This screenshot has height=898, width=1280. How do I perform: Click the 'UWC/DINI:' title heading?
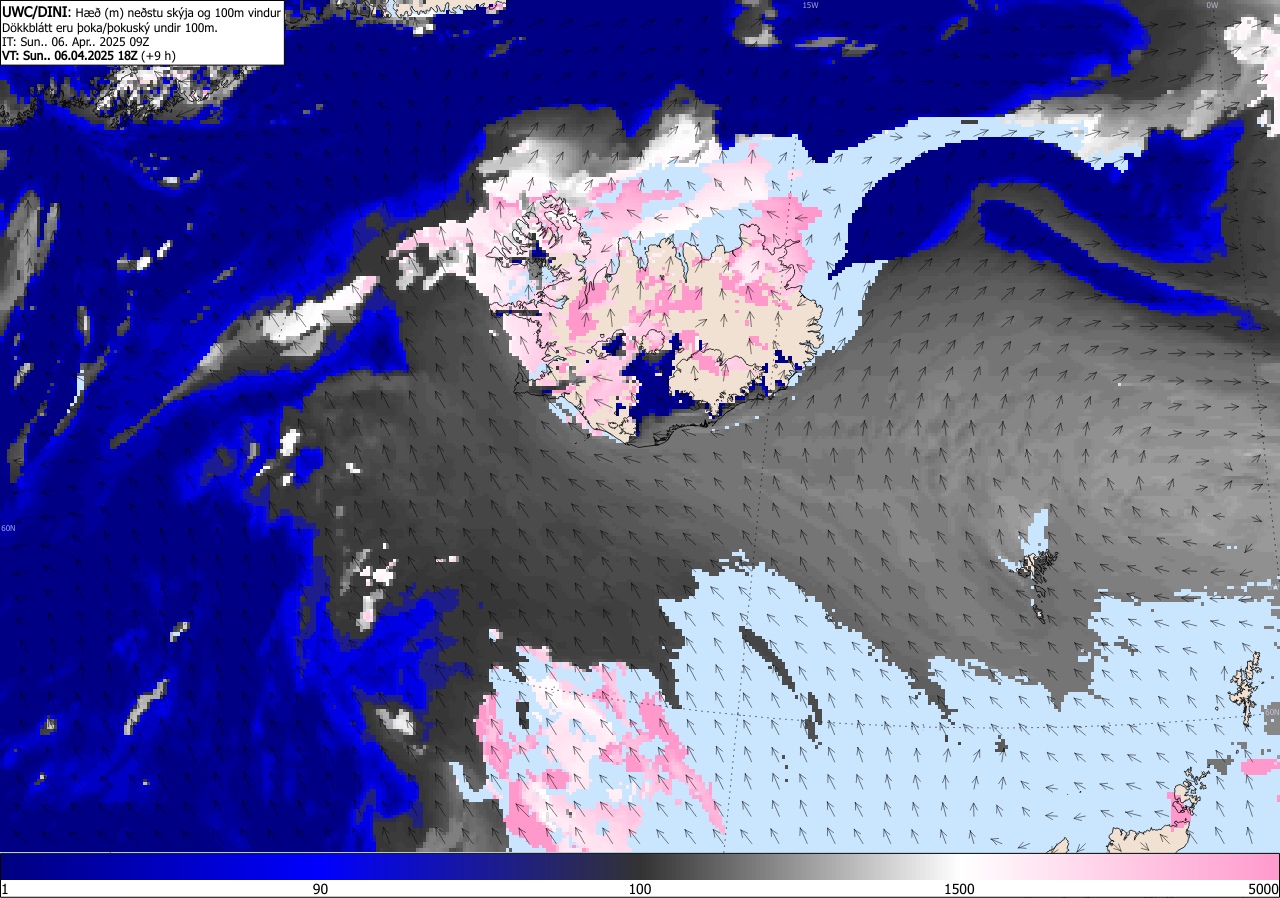pos(37,12)
